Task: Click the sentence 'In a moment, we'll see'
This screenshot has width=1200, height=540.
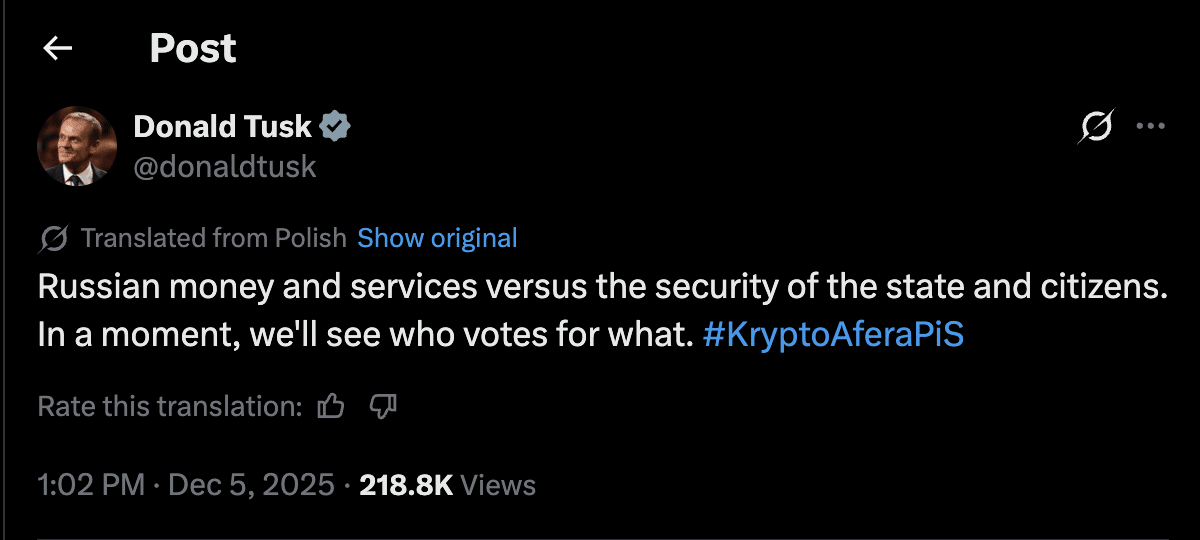Action: point(365,334)
